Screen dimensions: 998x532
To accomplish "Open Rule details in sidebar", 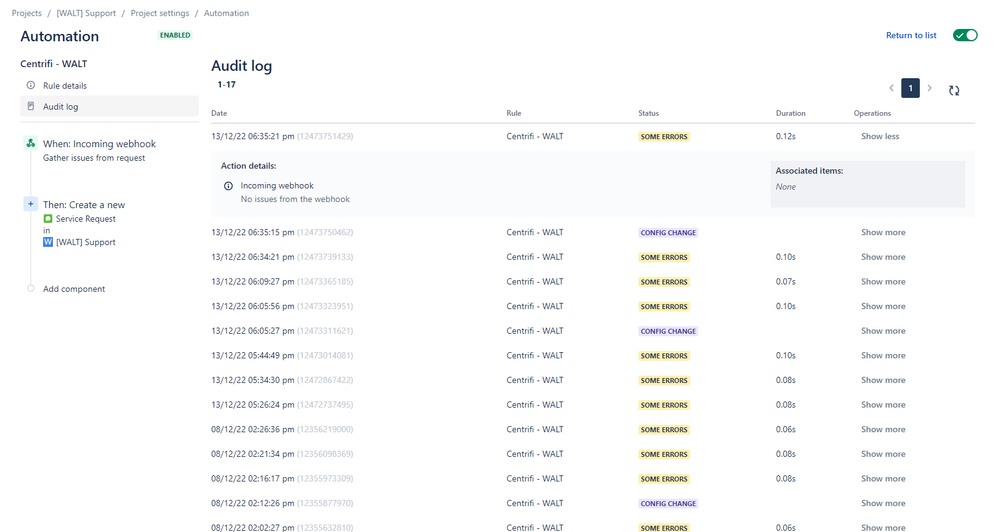I will tap(65, 86).
